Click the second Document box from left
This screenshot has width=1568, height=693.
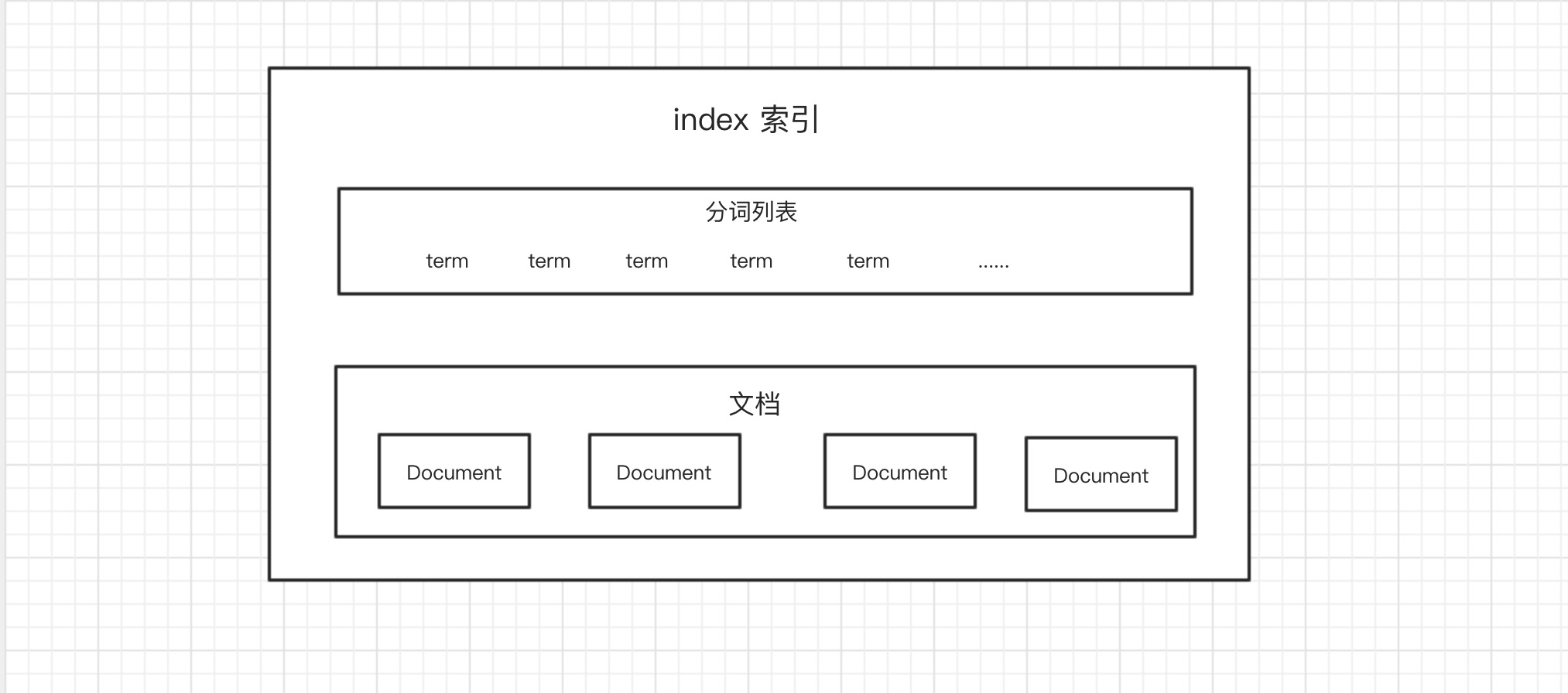pos(664,472)
